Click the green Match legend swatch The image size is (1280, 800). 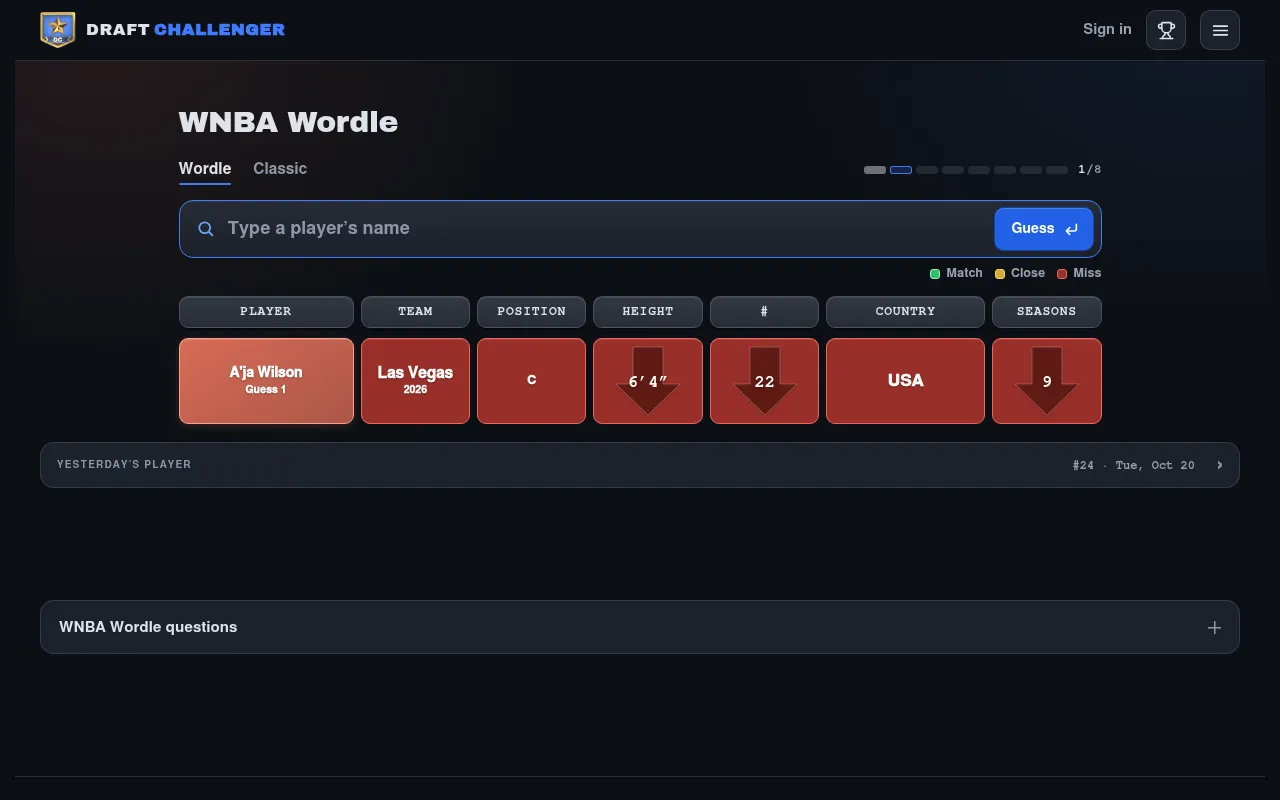tap(935, 274)
